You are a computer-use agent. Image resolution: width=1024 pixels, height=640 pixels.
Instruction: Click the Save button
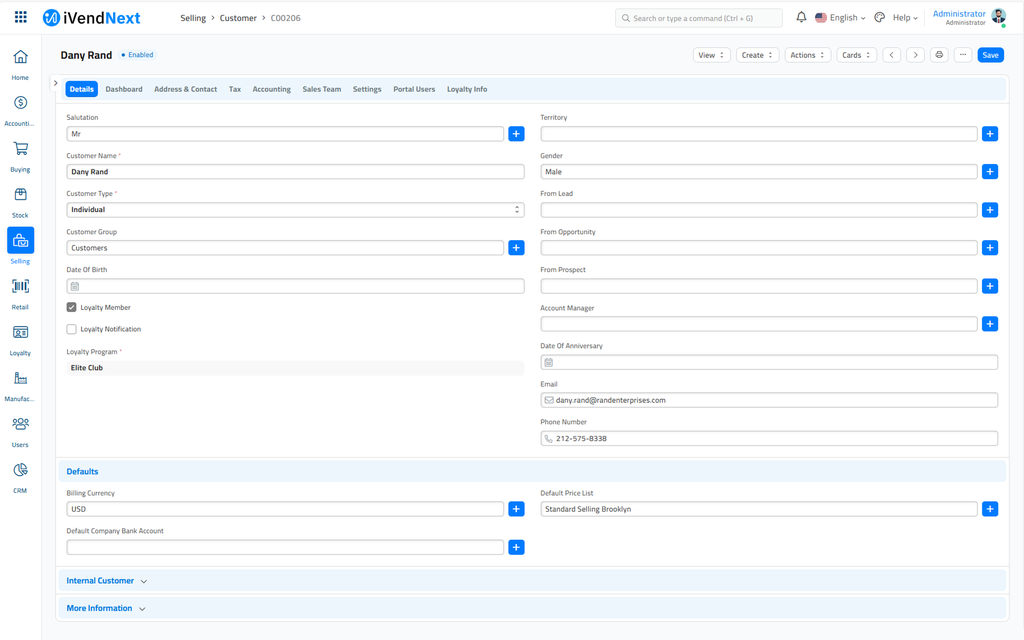990,55
